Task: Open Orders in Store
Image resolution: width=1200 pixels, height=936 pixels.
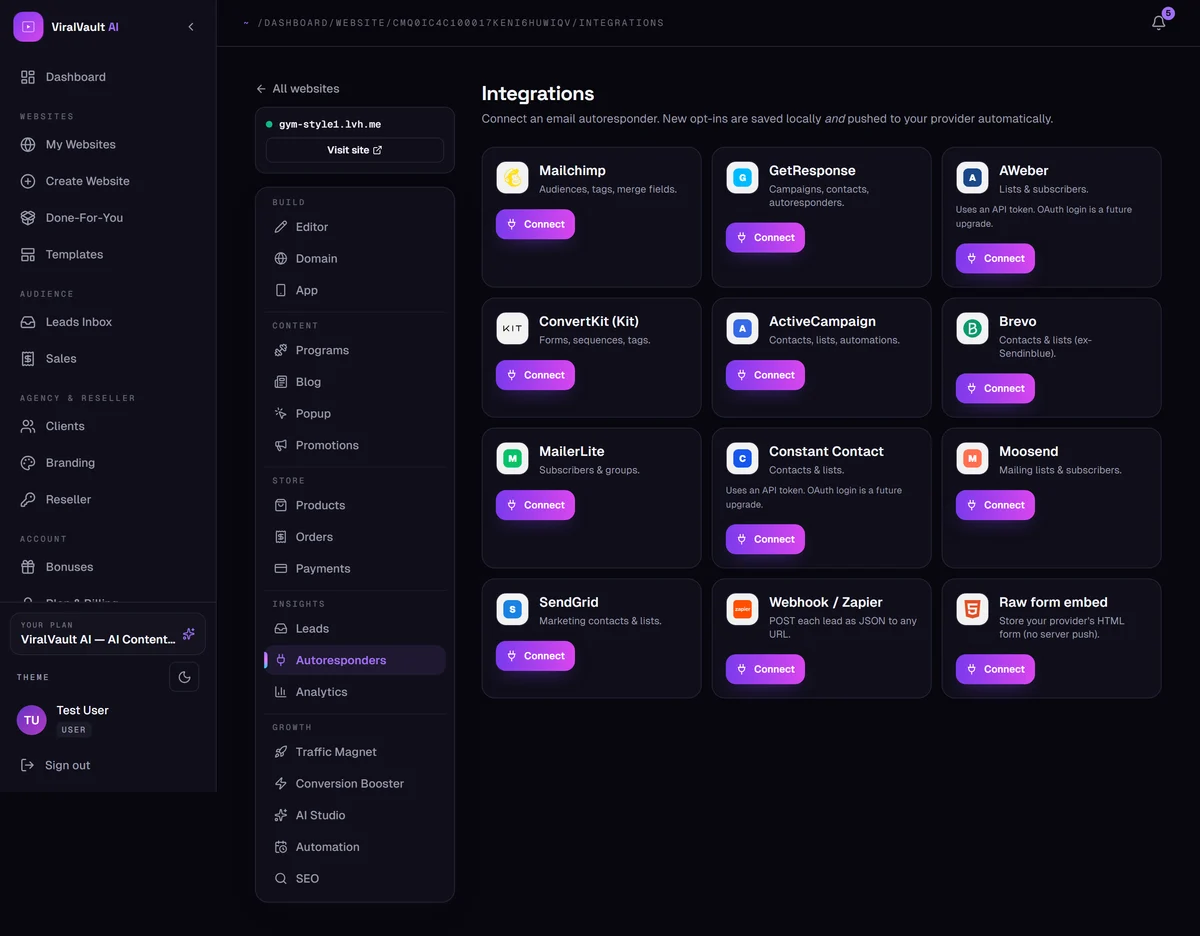Action: 355,537
